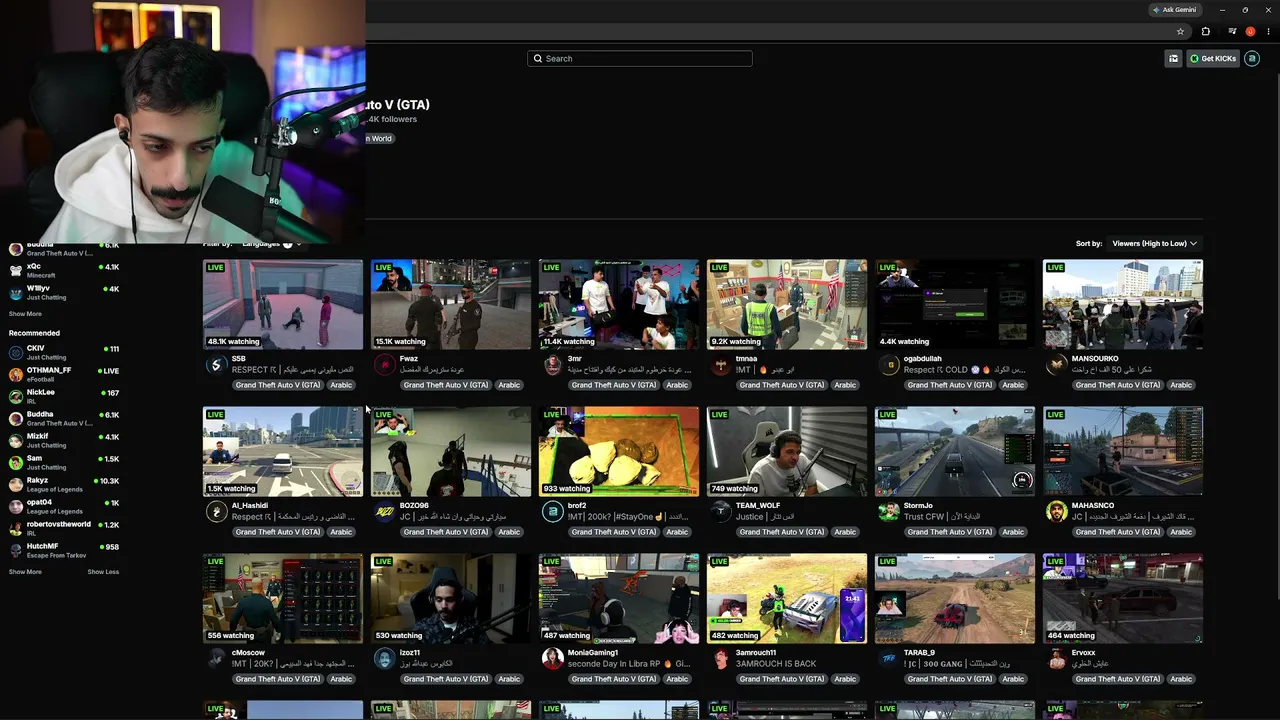Open the Arabic tag under cMoscow
The width and height of the screenshot is (1280, 720).
(341, 679)
